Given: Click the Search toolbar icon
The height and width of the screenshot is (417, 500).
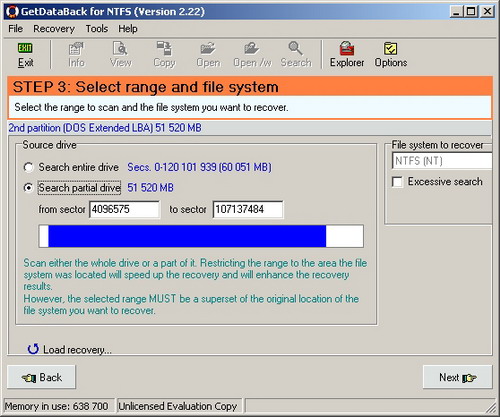Looking at the screenshot, I should pyautogui.click(x=296, y=55).
